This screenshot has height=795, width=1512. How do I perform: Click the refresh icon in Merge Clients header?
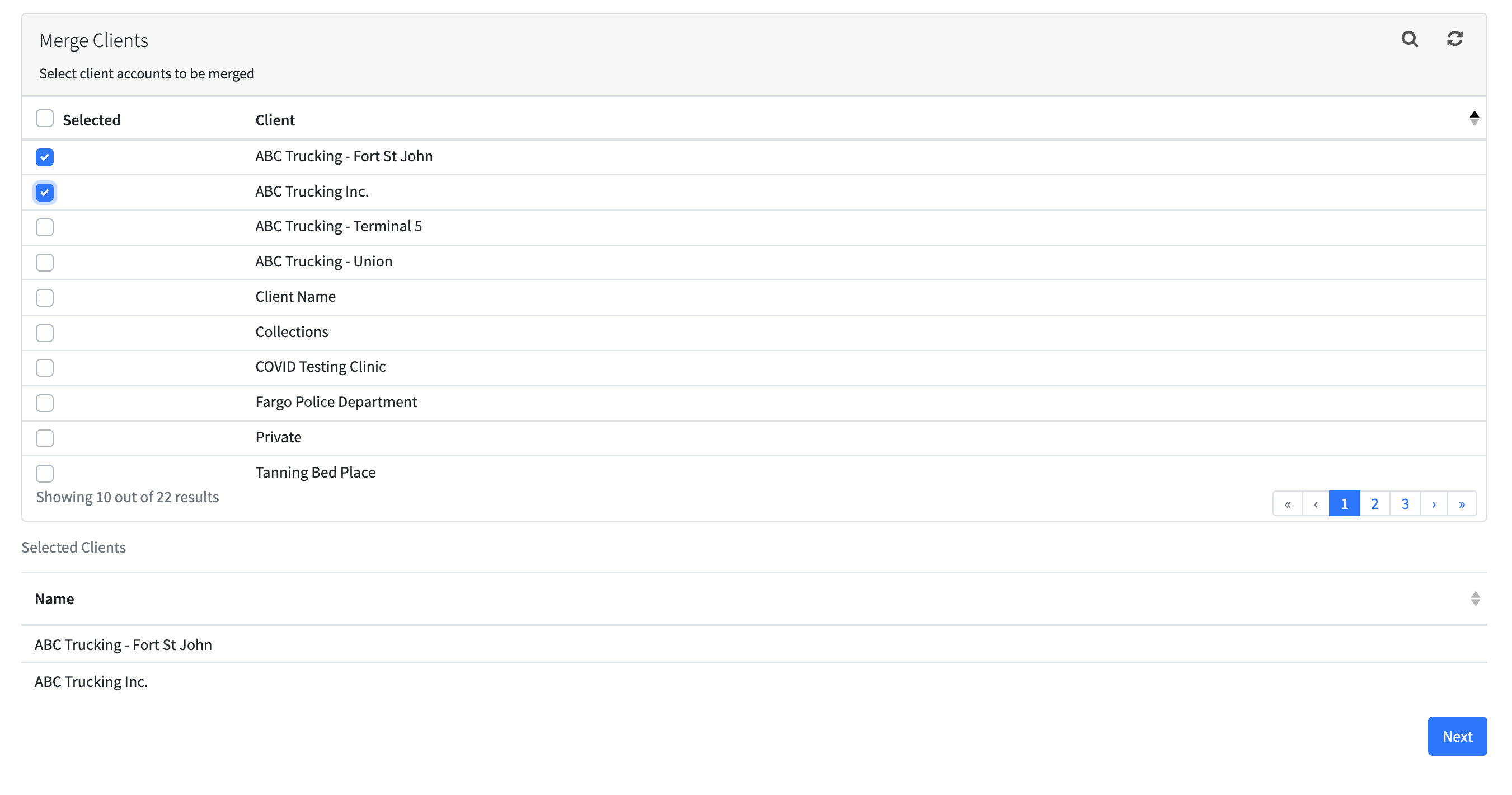tap(1454, 39)
